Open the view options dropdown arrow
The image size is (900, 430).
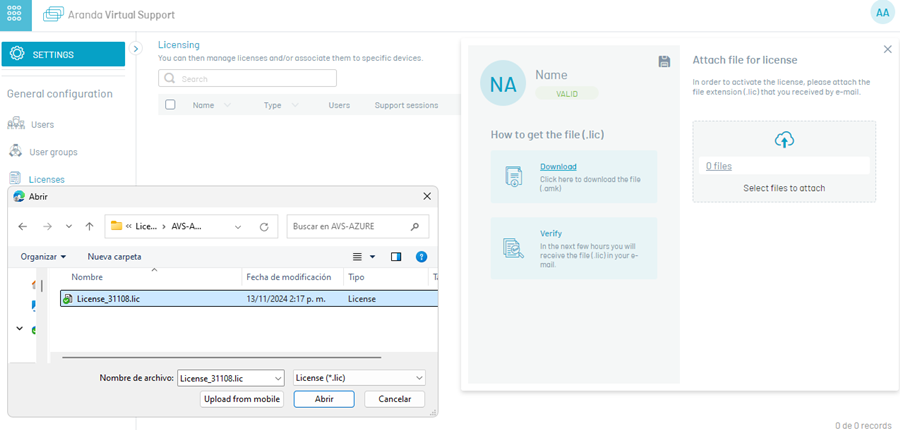372,257
